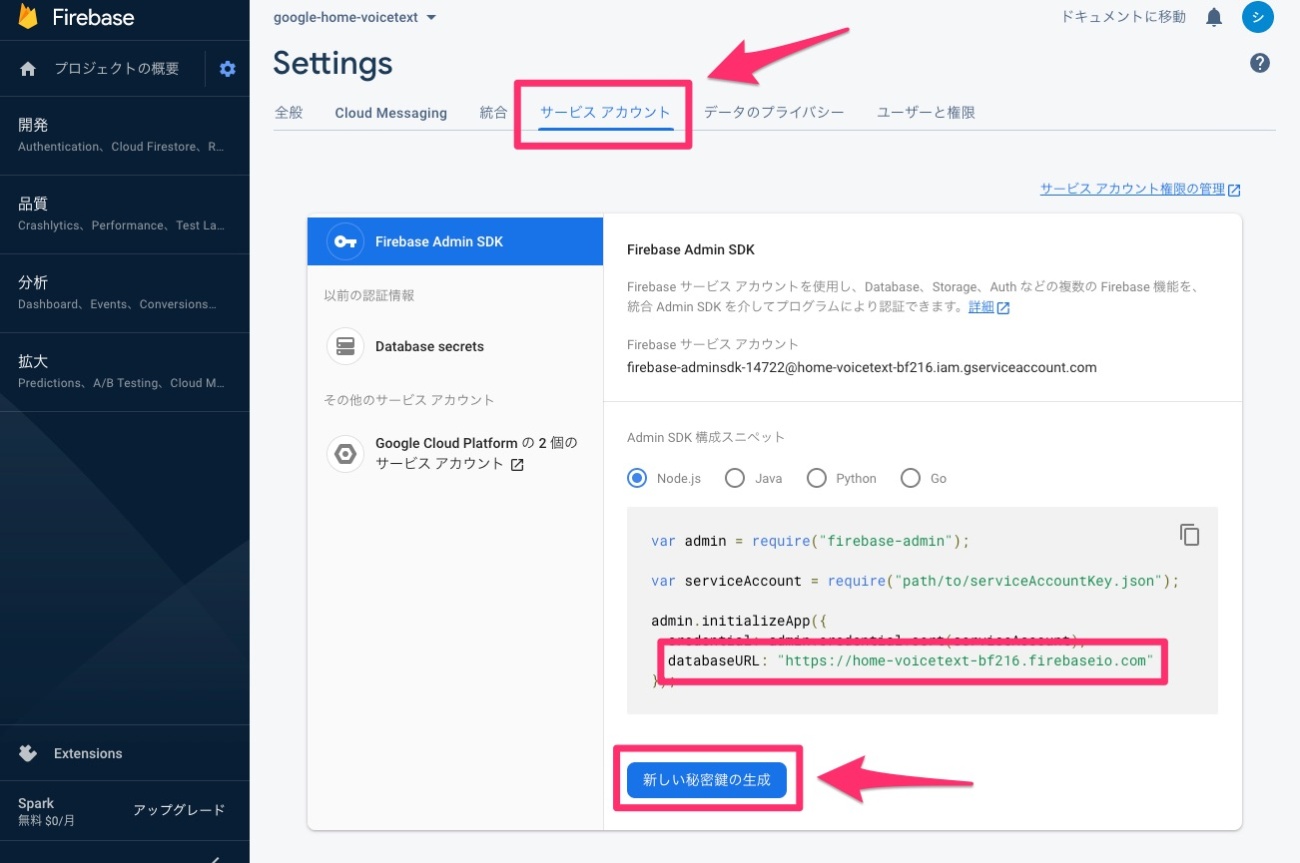Expand the 開発 sidebar section
Viewport: 1300px width, 863px height.
click(x=124, y=136)
